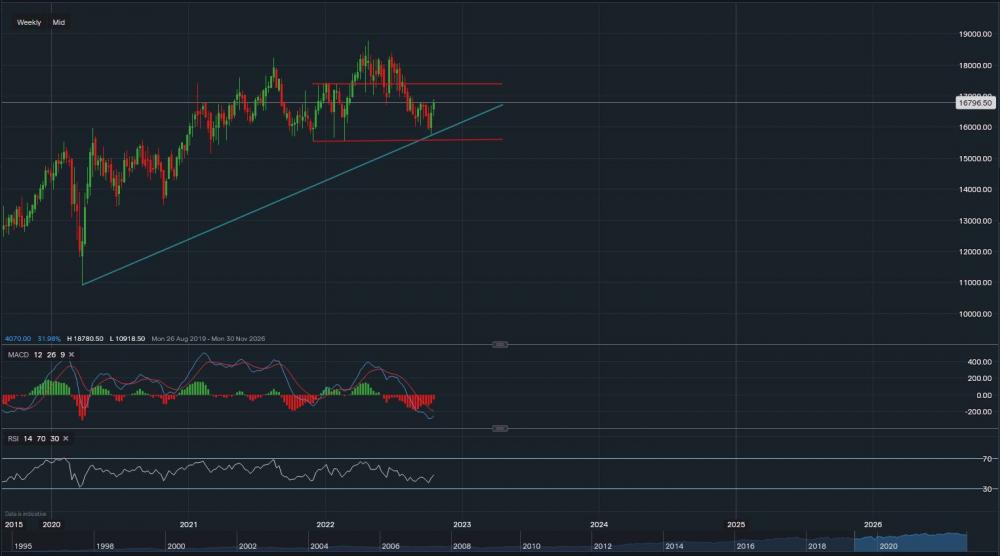Screen dimensions: 1000x556
Task: Click the resize handle above the MACD panel
Action: coord(501,344)
